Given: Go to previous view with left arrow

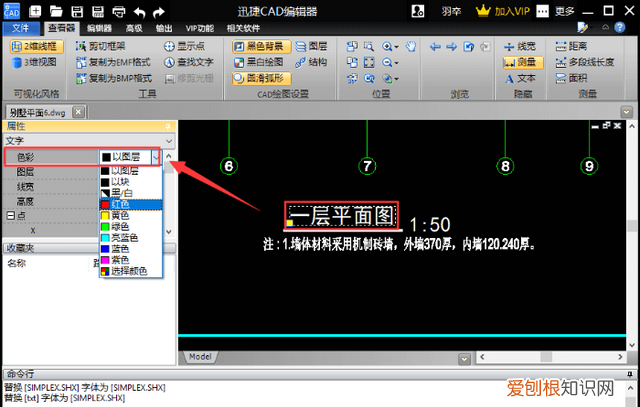Looking at the screenshot, I should [435, 47].
